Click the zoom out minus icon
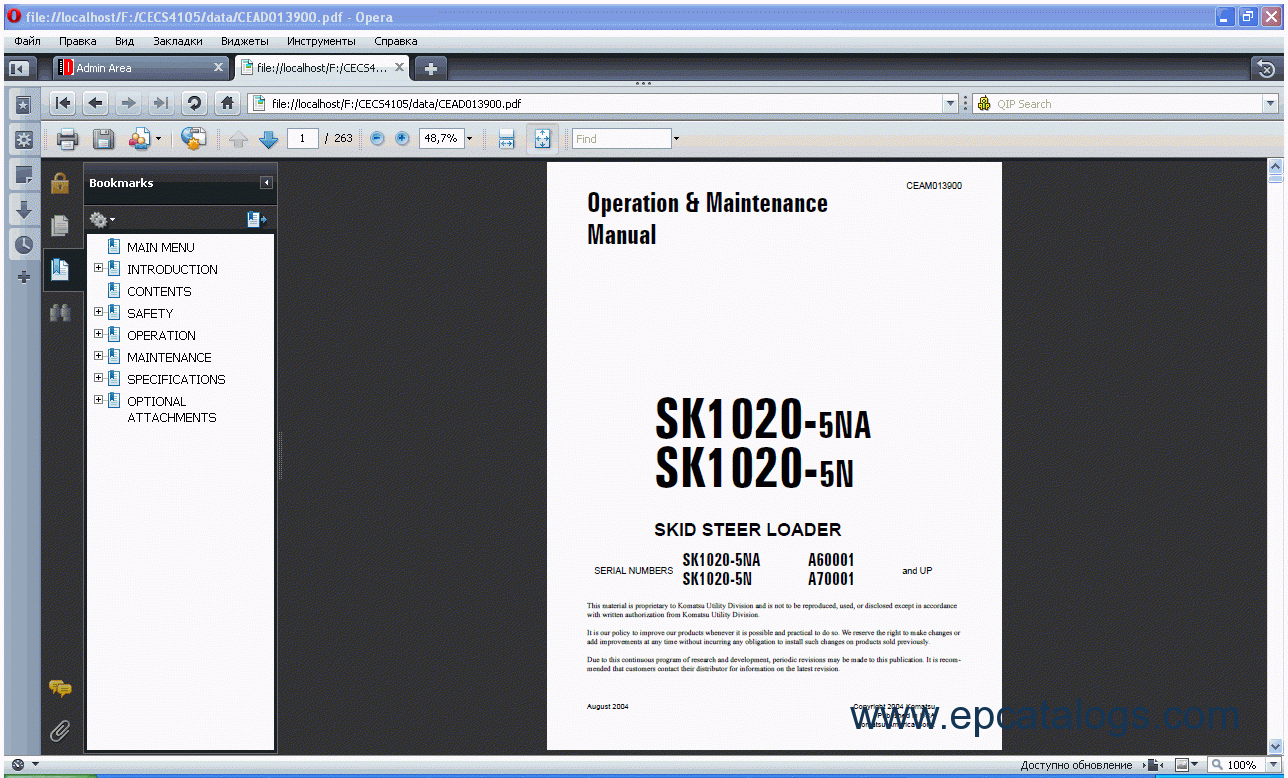The width and height of the screenshot is (1288, 778). [377, 139]
